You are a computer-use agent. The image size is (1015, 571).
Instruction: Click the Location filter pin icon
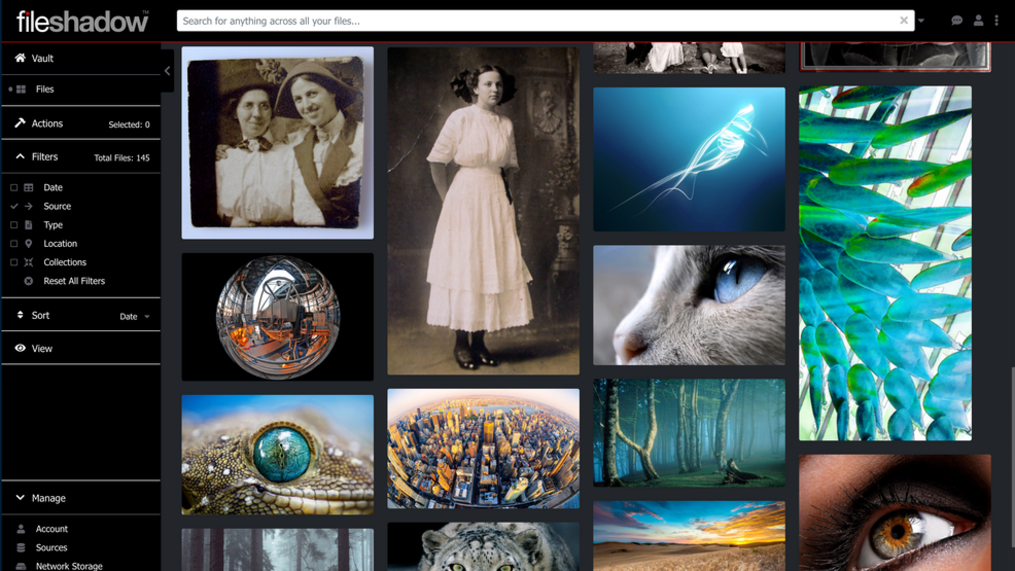pos(28,243)
